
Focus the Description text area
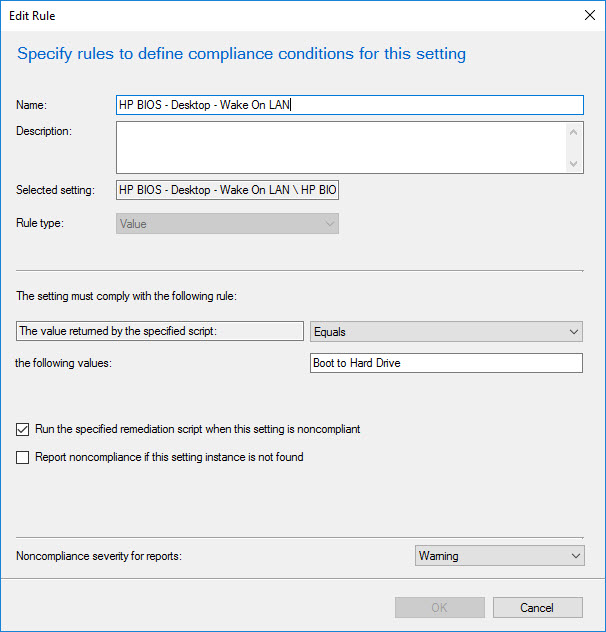coord(340,148)
